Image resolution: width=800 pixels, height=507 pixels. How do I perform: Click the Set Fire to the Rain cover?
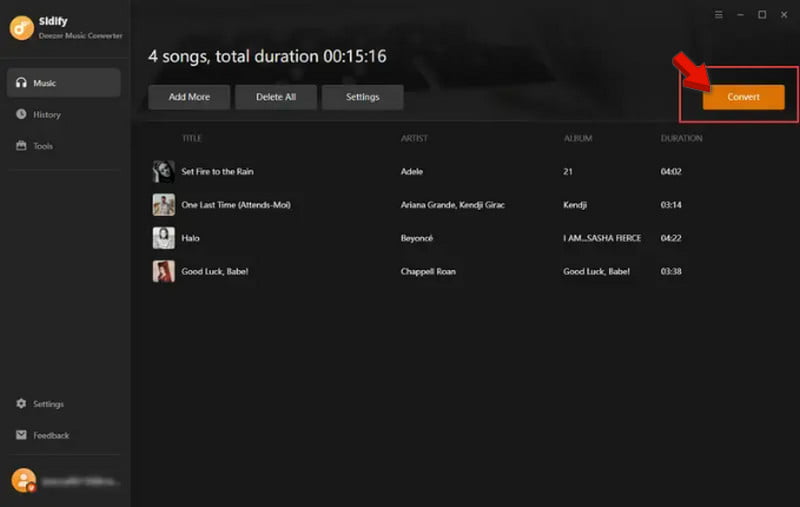(x=164, y=171)
